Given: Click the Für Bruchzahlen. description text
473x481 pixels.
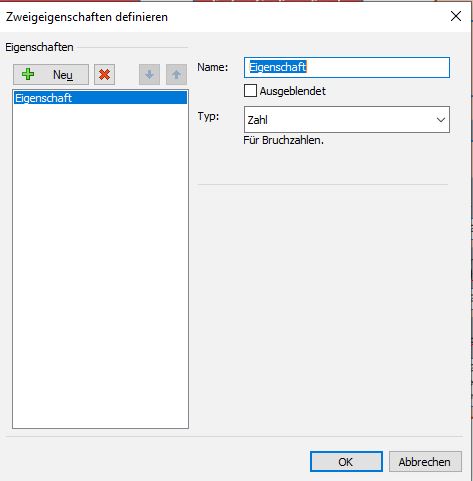Looking at the screenshot, I should pos(283,140).
